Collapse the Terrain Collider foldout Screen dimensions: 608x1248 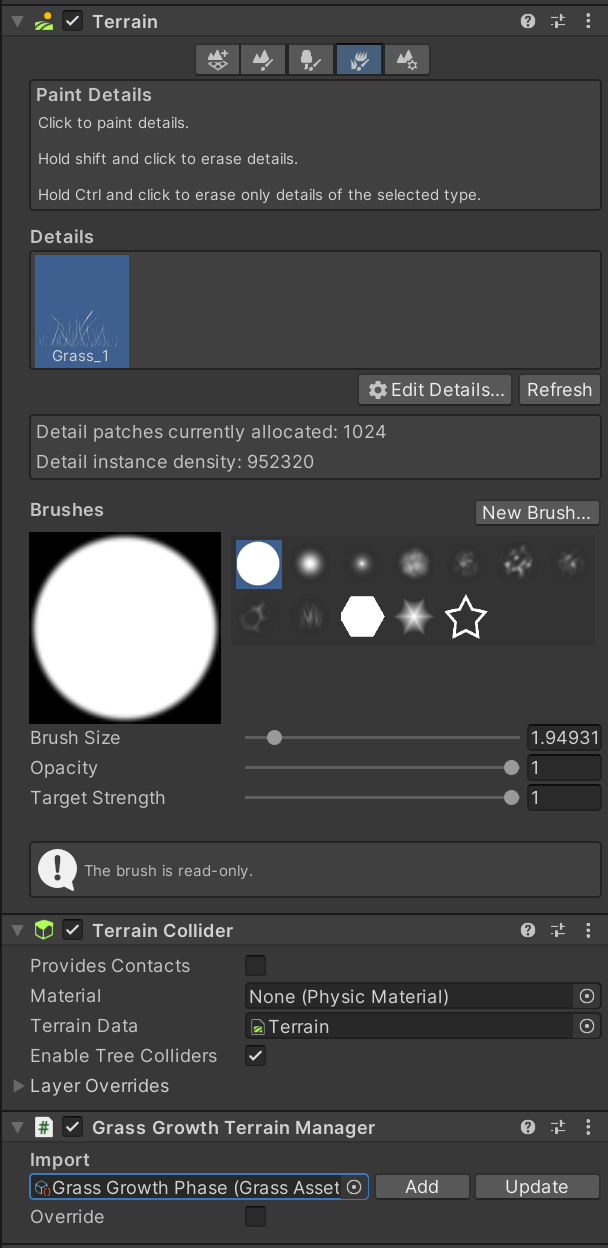pyautogui.click(x=17, y=930)
